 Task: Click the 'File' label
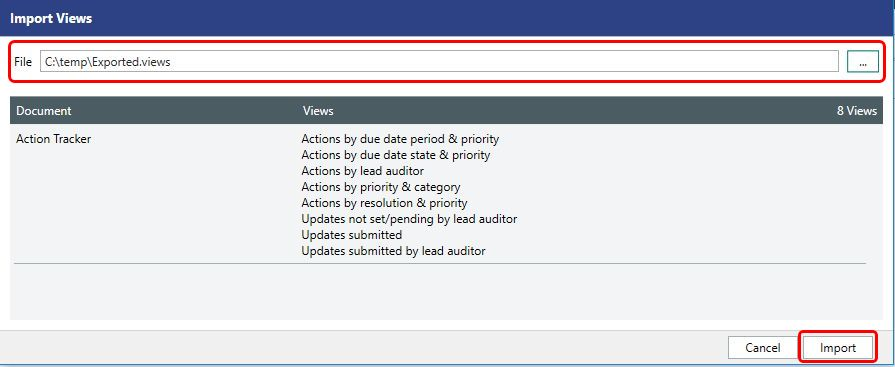(23, 62)
